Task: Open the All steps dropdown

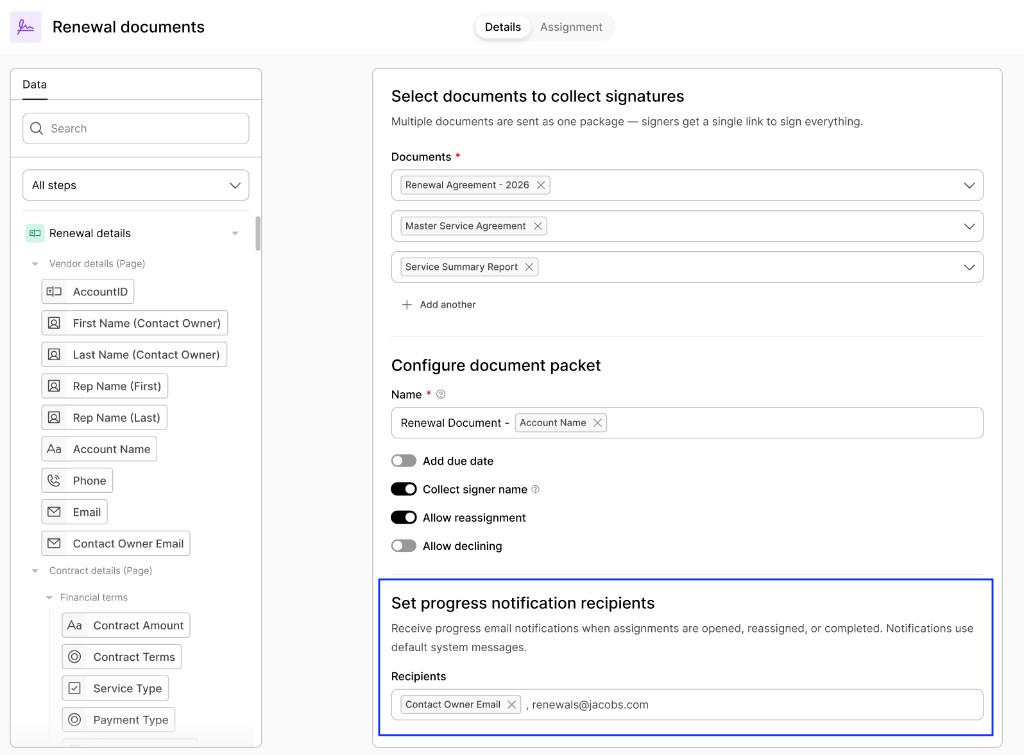Action: pos(136,185)
